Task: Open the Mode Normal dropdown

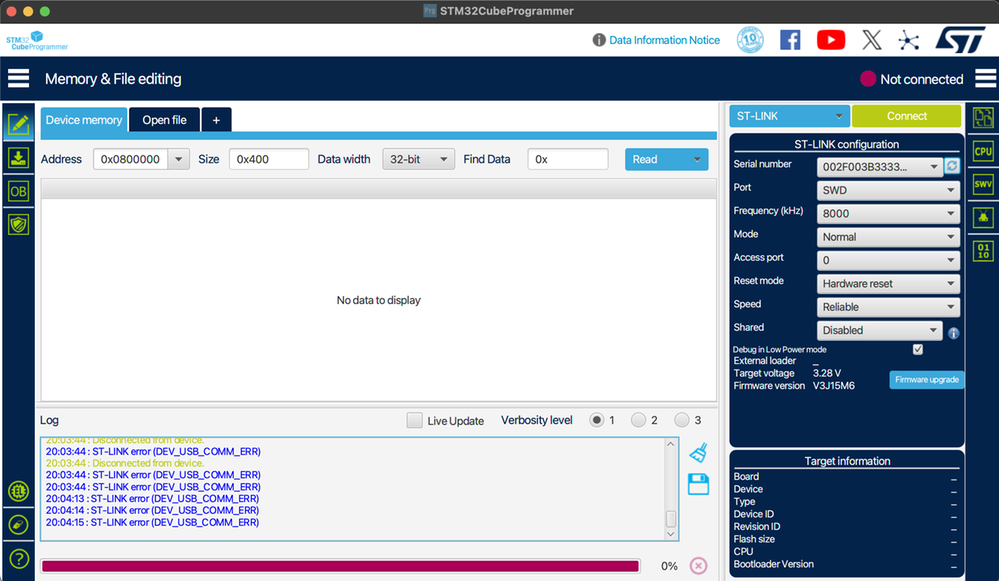Action: coord(889,237)
